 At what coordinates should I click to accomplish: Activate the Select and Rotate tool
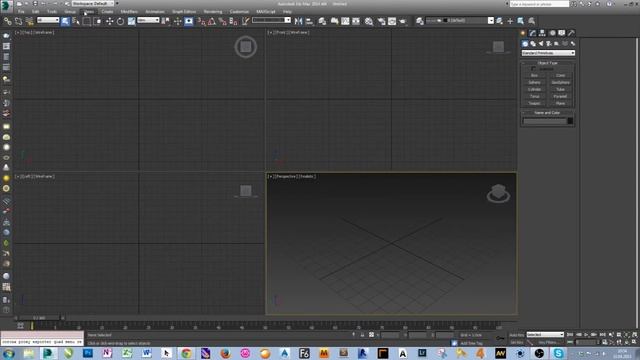120,21
